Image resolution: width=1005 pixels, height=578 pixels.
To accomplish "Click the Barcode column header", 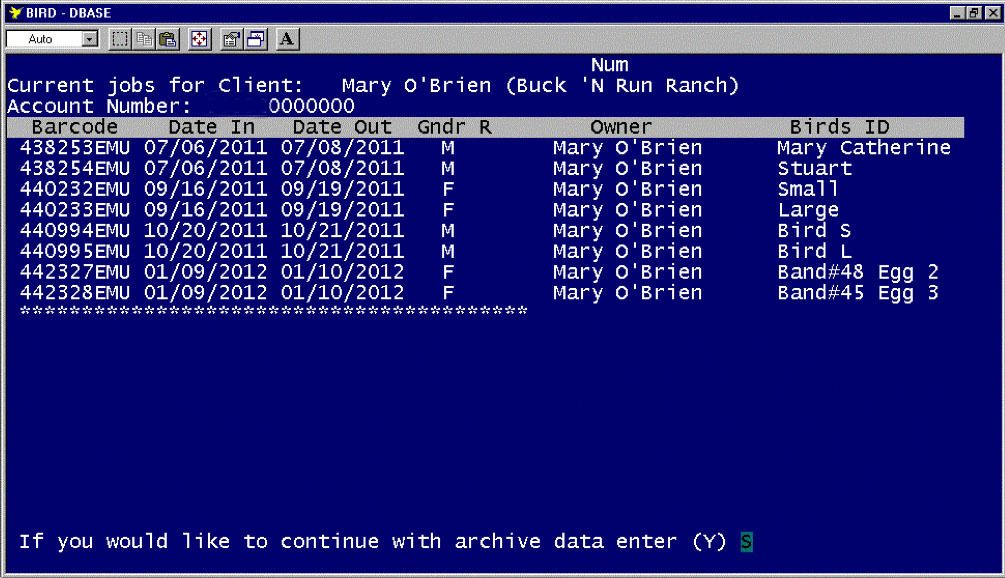I will [x=75, y=127].
